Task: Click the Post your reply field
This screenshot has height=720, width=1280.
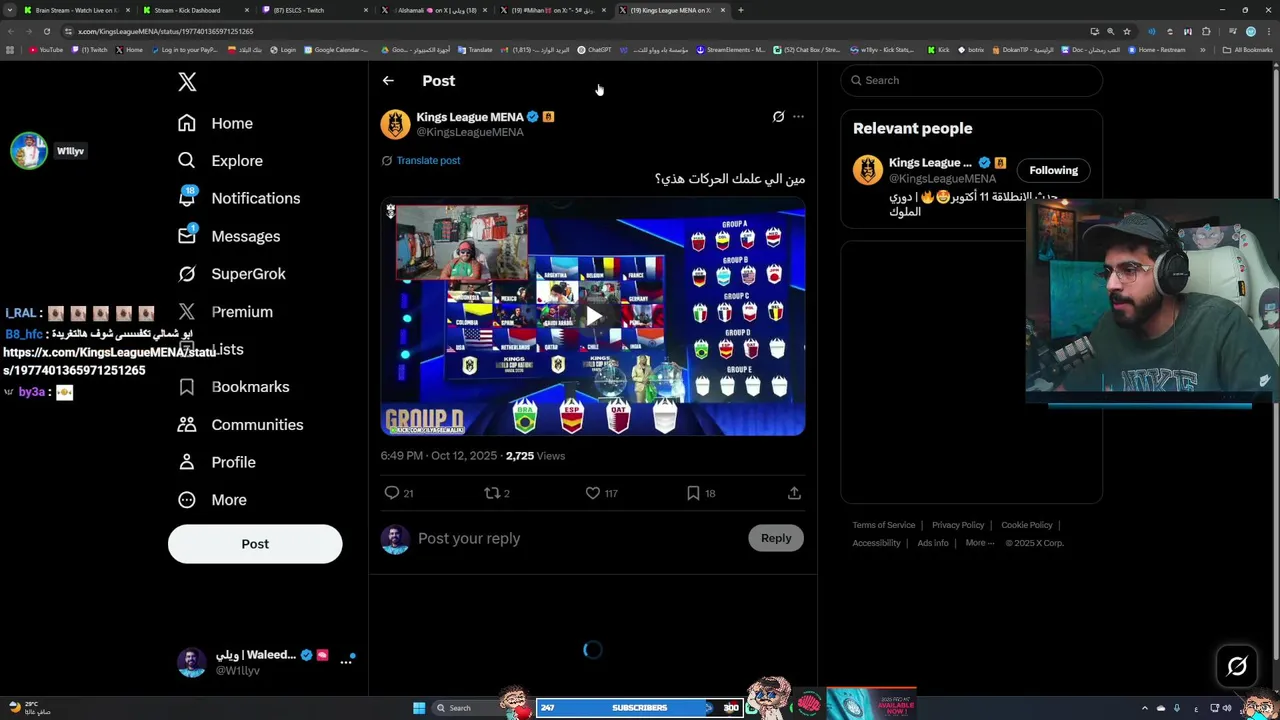Action: pyautogui.click(x=578, y=538)
